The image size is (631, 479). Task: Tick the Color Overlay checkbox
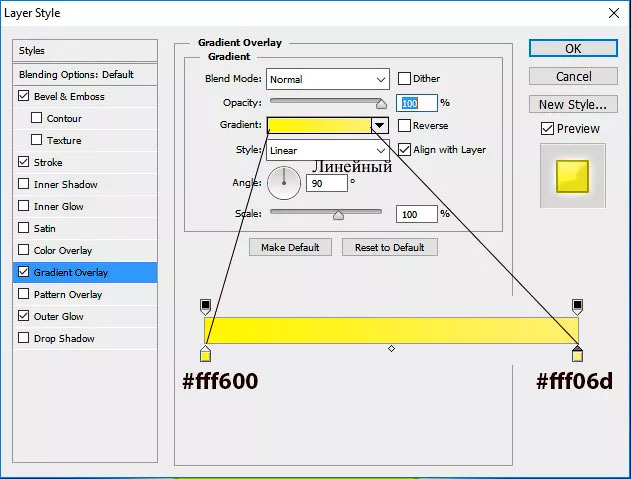23,250
